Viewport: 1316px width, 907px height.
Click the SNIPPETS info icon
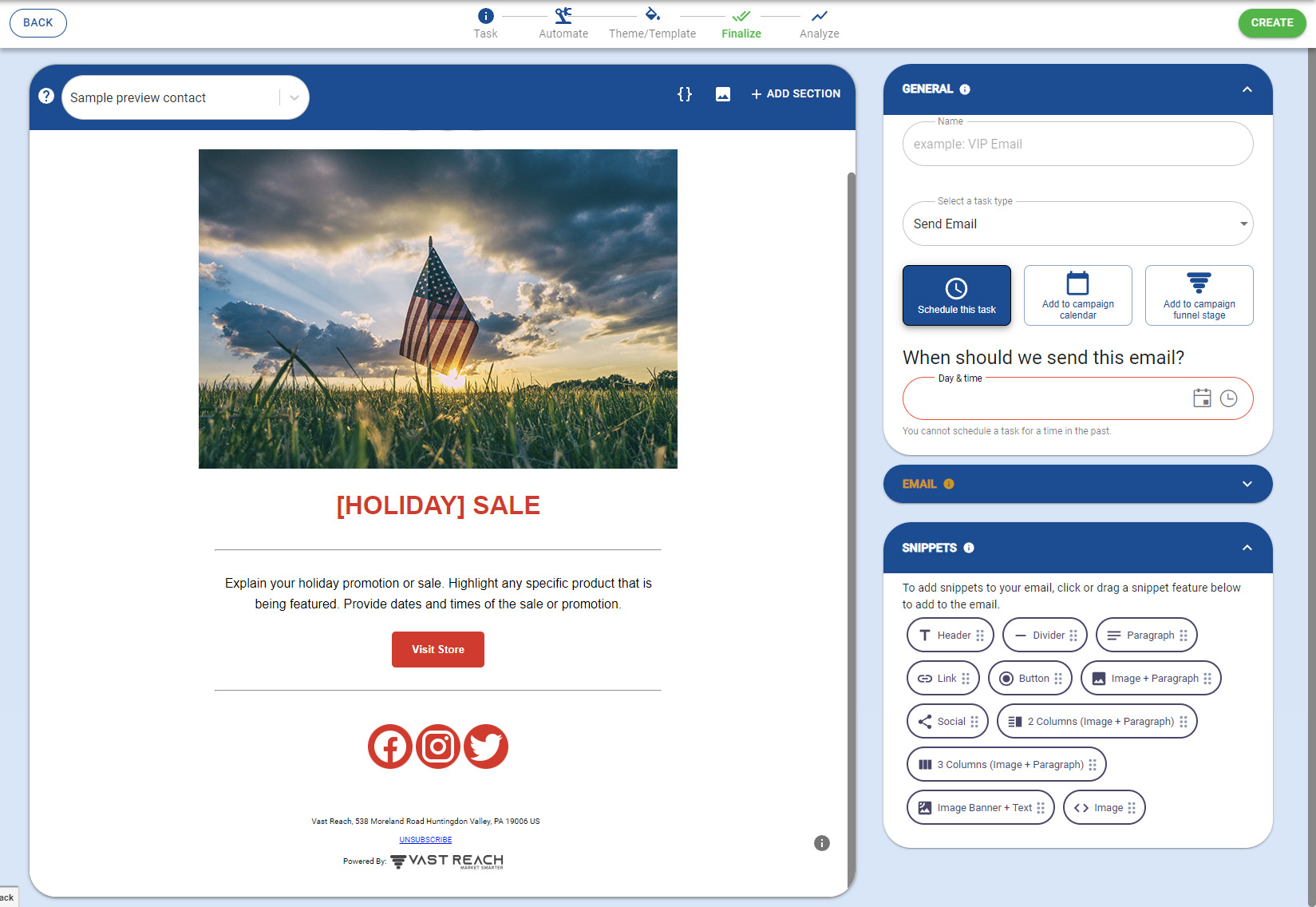pyautogui.click(x=969, y=548)
